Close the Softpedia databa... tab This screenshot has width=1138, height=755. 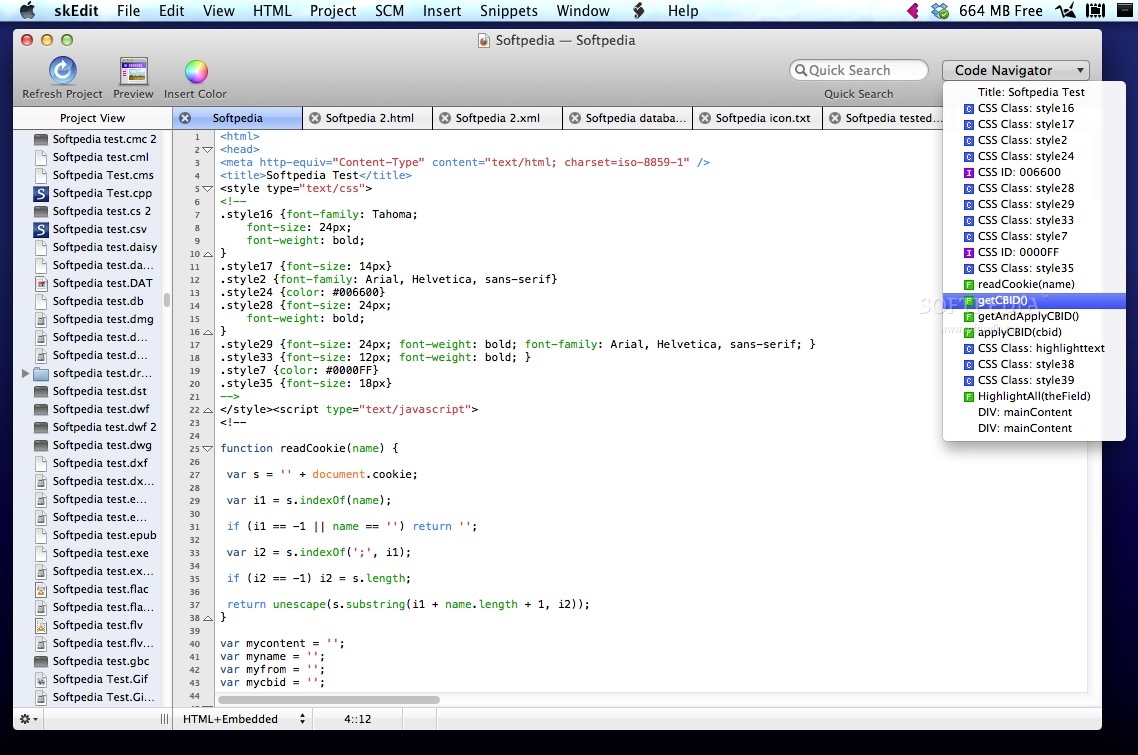coord(575,118)
